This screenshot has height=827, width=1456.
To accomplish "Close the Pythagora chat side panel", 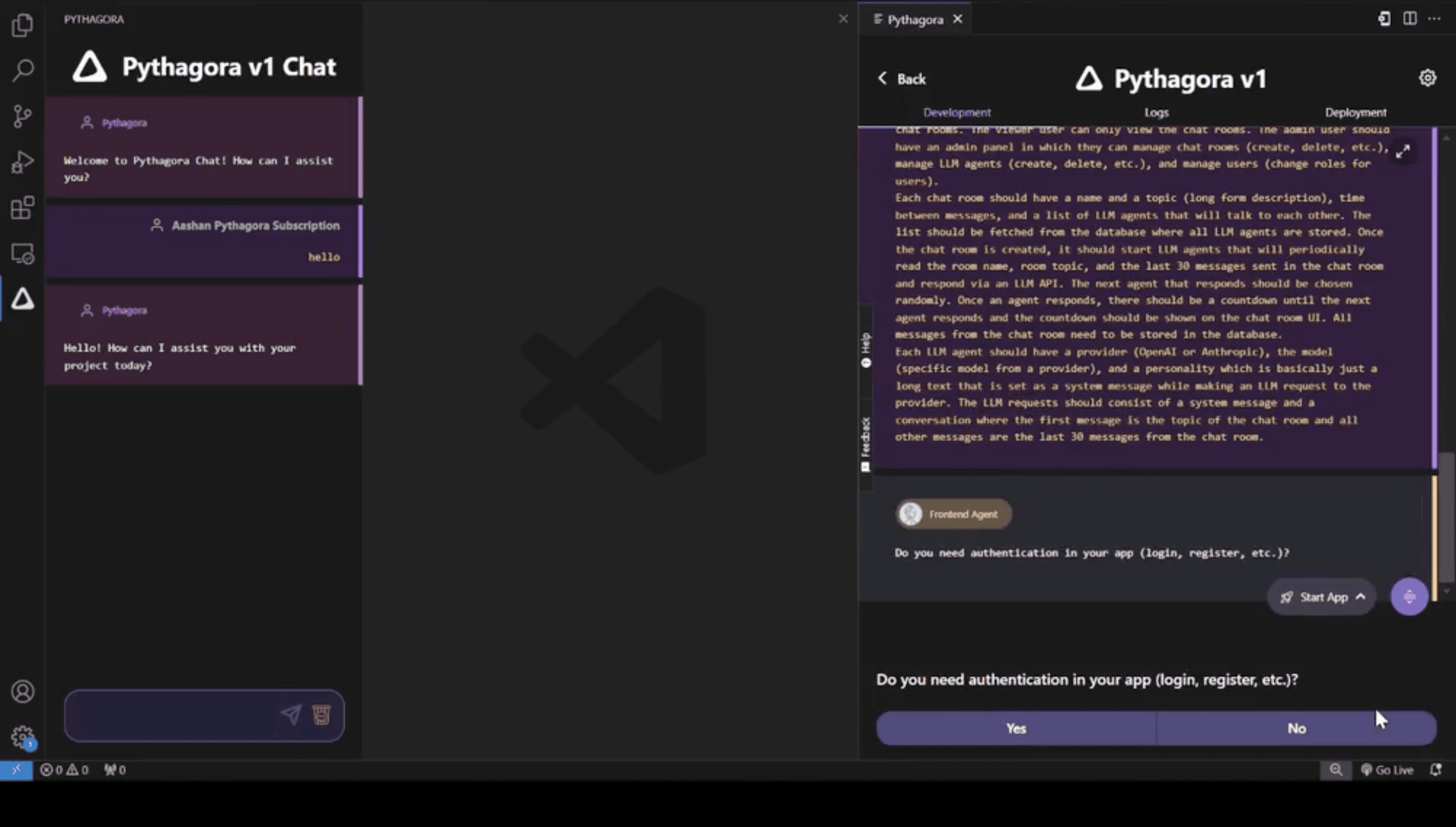I will 843,19.
